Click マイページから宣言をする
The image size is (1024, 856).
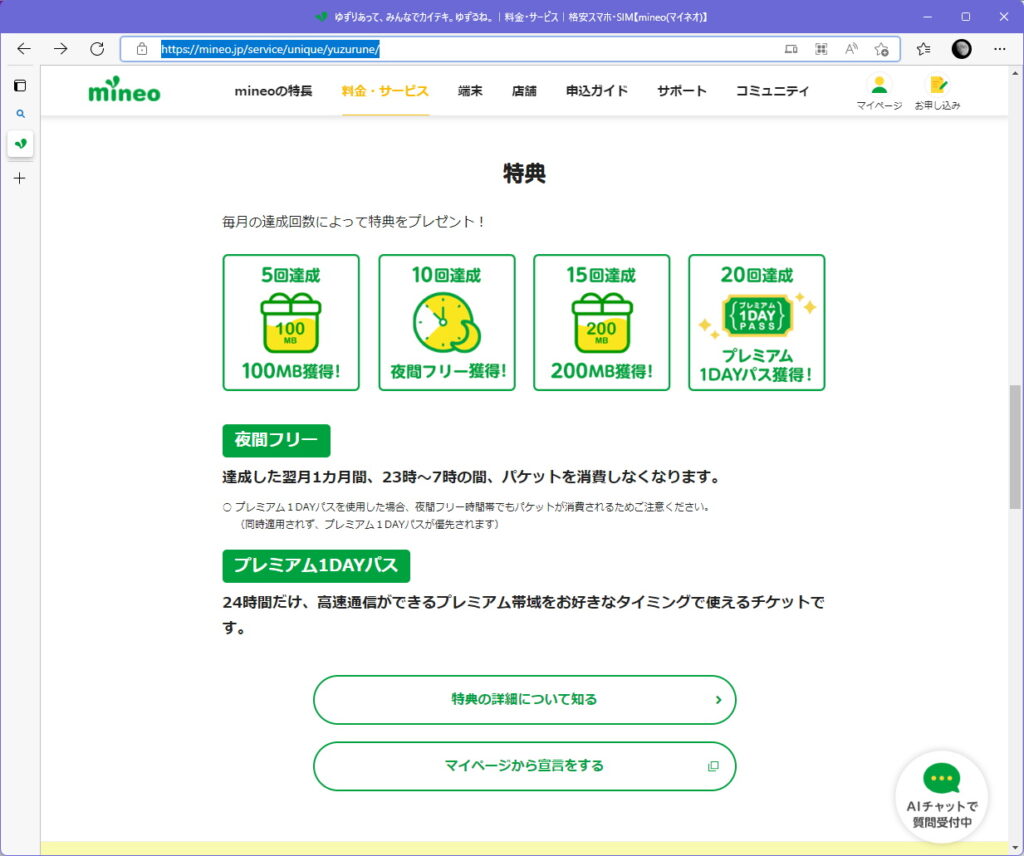[524, 766]
